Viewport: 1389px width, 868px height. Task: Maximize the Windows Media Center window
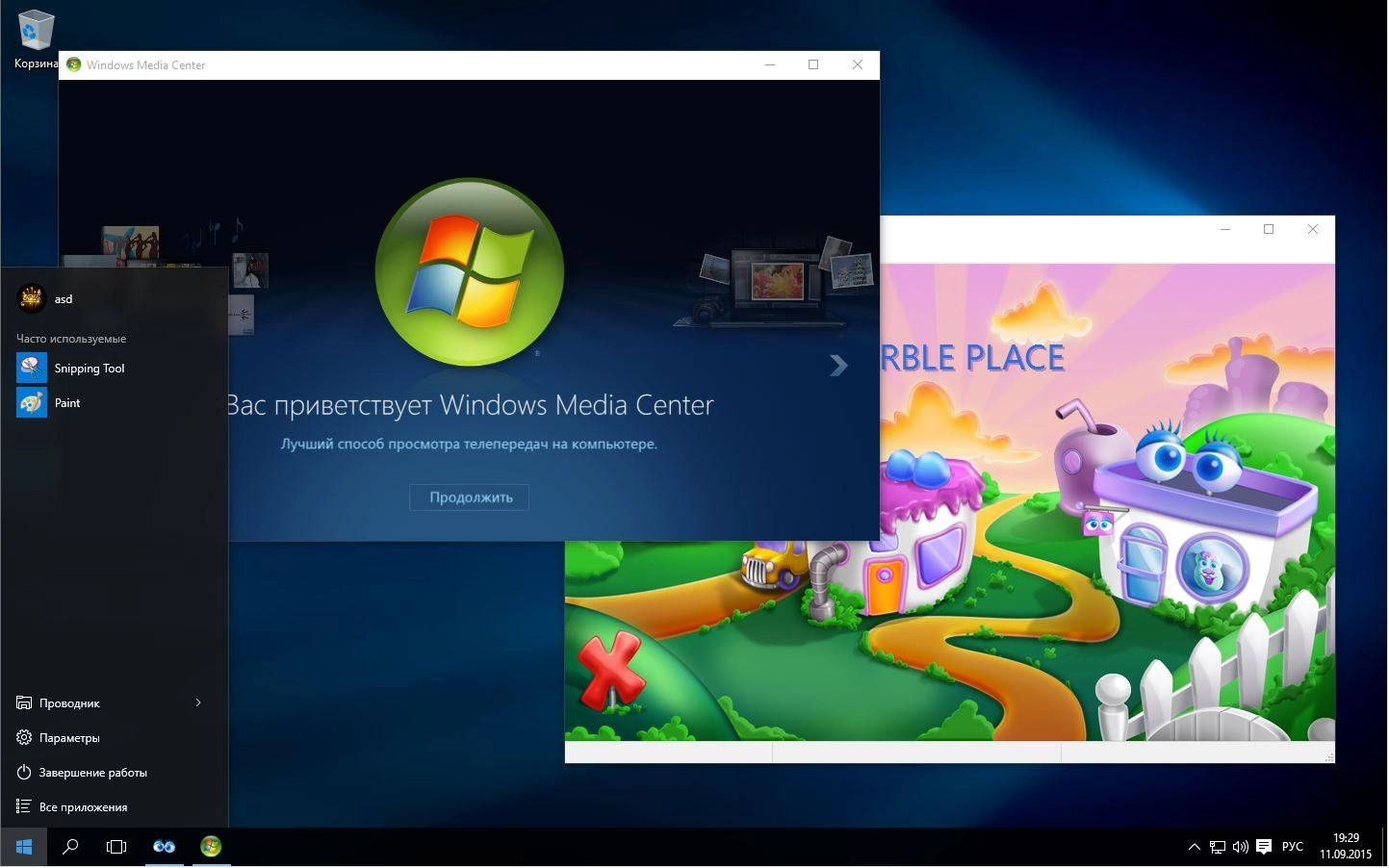pyautogui.click(x=813, y=64)
